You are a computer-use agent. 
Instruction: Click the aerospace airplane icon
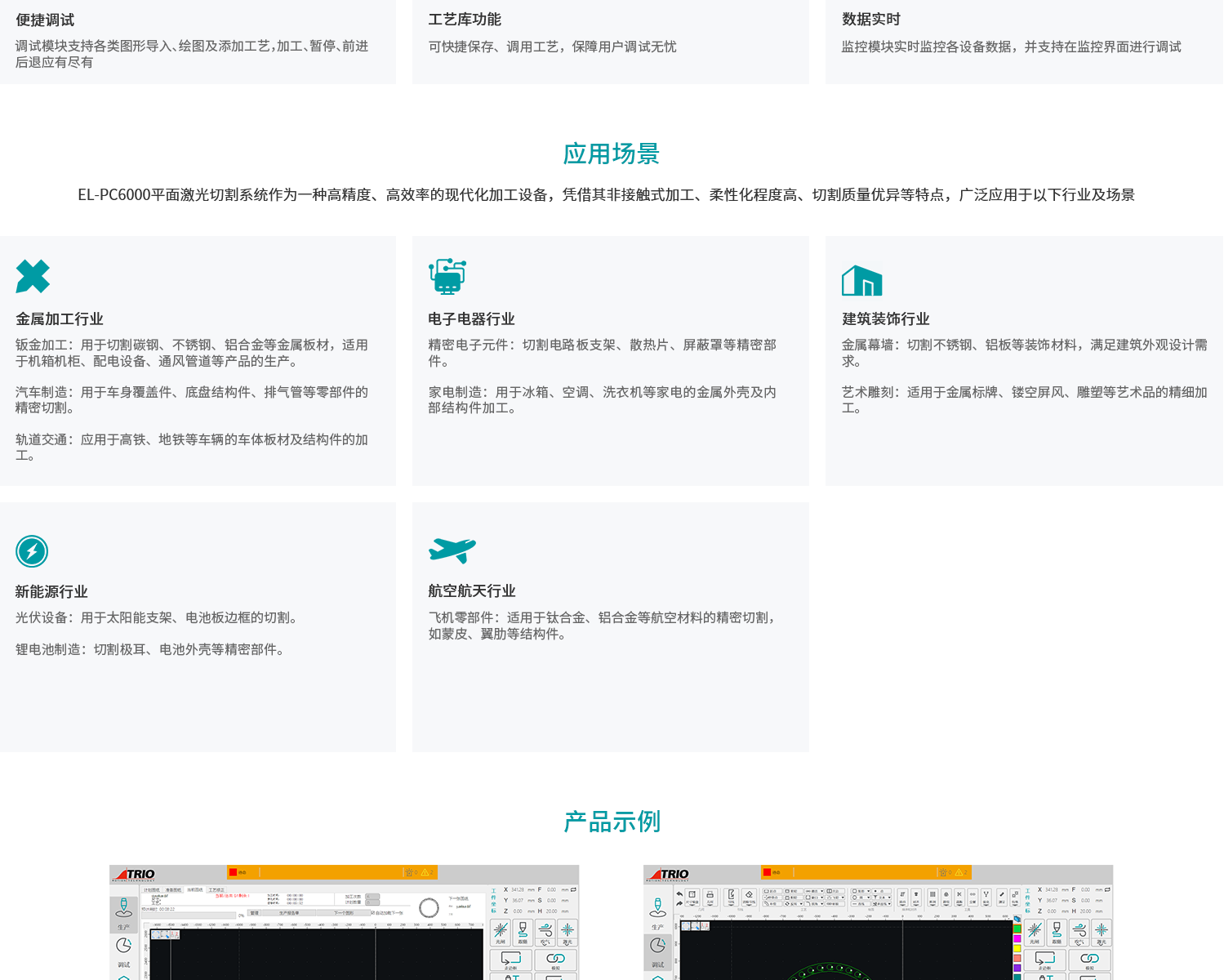[452, 550]
